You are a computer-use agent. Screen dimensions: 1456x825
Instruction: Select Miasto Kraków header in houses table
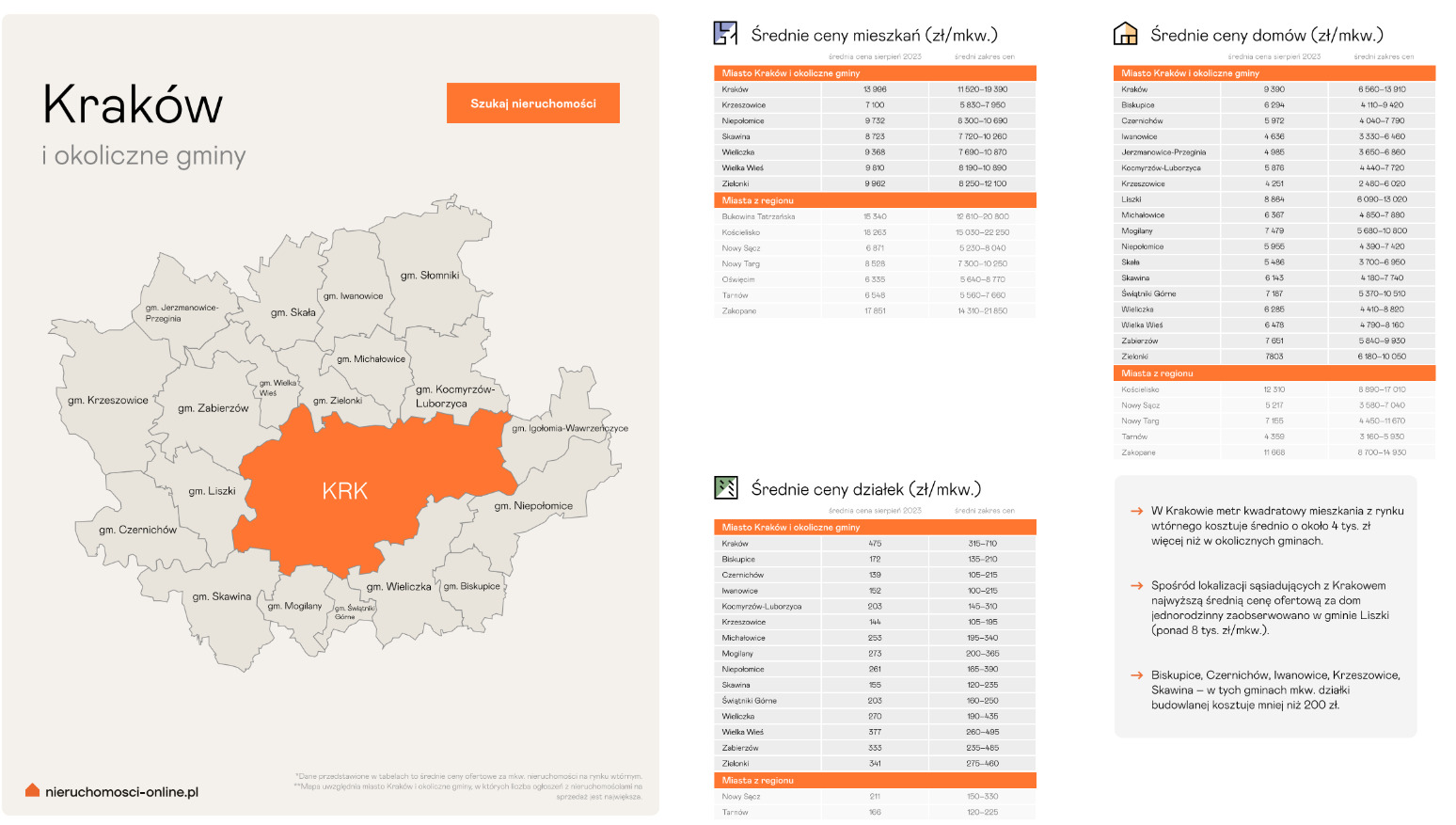click(x=1274, y=72)
